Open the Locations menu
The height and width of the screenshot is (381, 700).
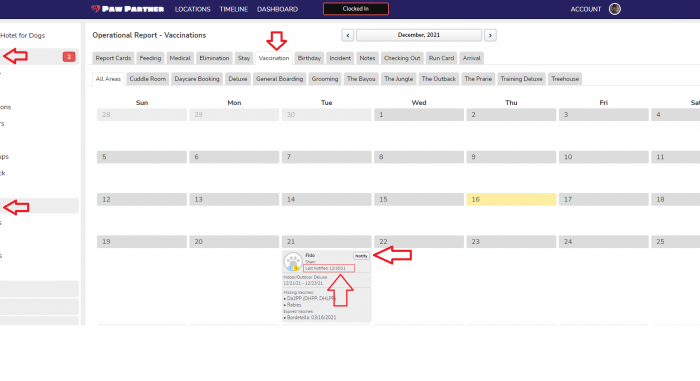(x=192, y=9)
